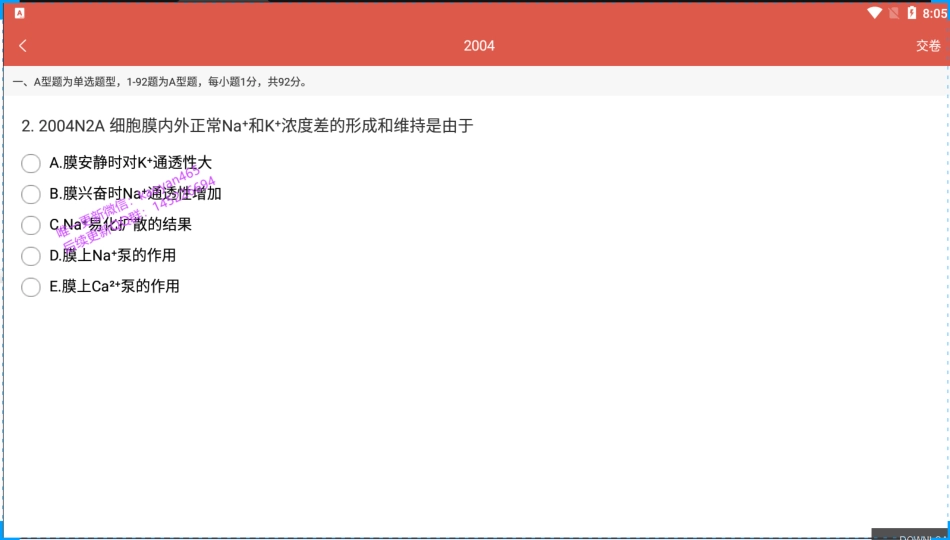The image size is (950, 540).
Task: Click the 8:05 clock in status bar
Action: point(934,13)
